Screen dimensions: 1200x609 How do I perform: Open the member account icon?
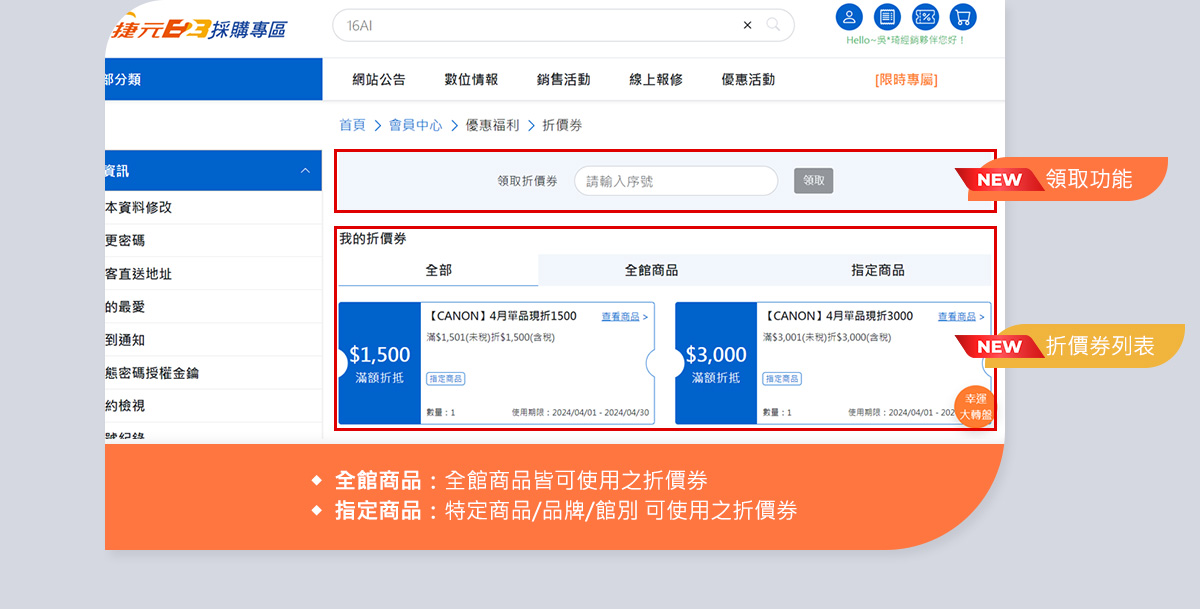(848, 17)
